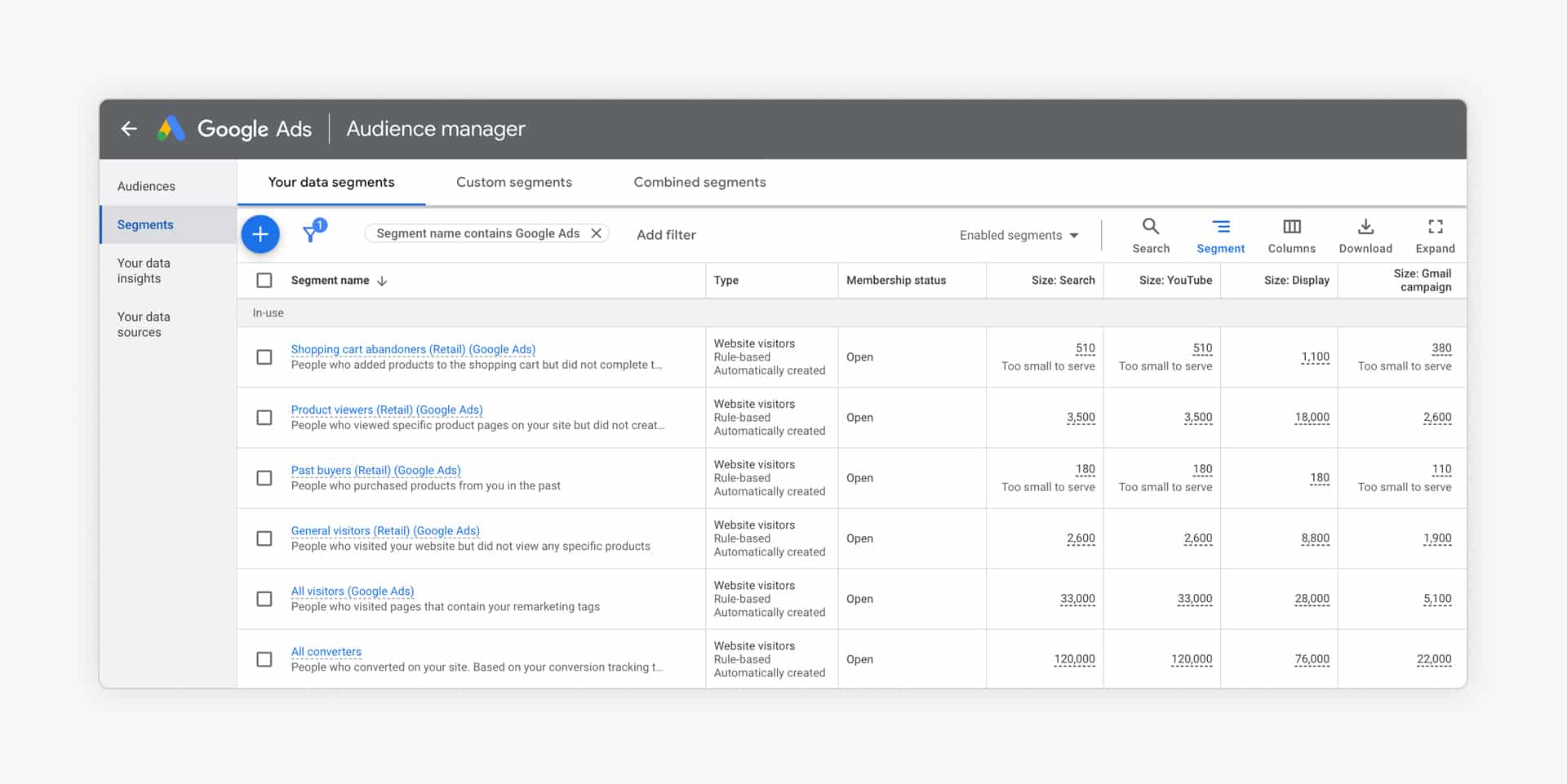Open Product viewers (Retail) segment link
The width and height of the screenshot is (1567, 784).
pyautogui.click(x=387, y=410)
